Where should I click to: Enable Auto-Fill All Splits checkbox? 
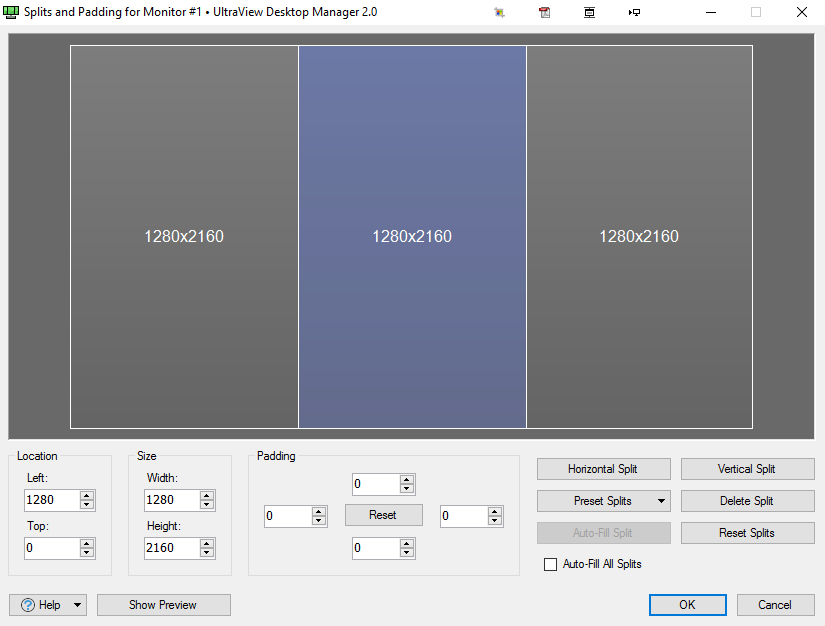tap(550, 564)
